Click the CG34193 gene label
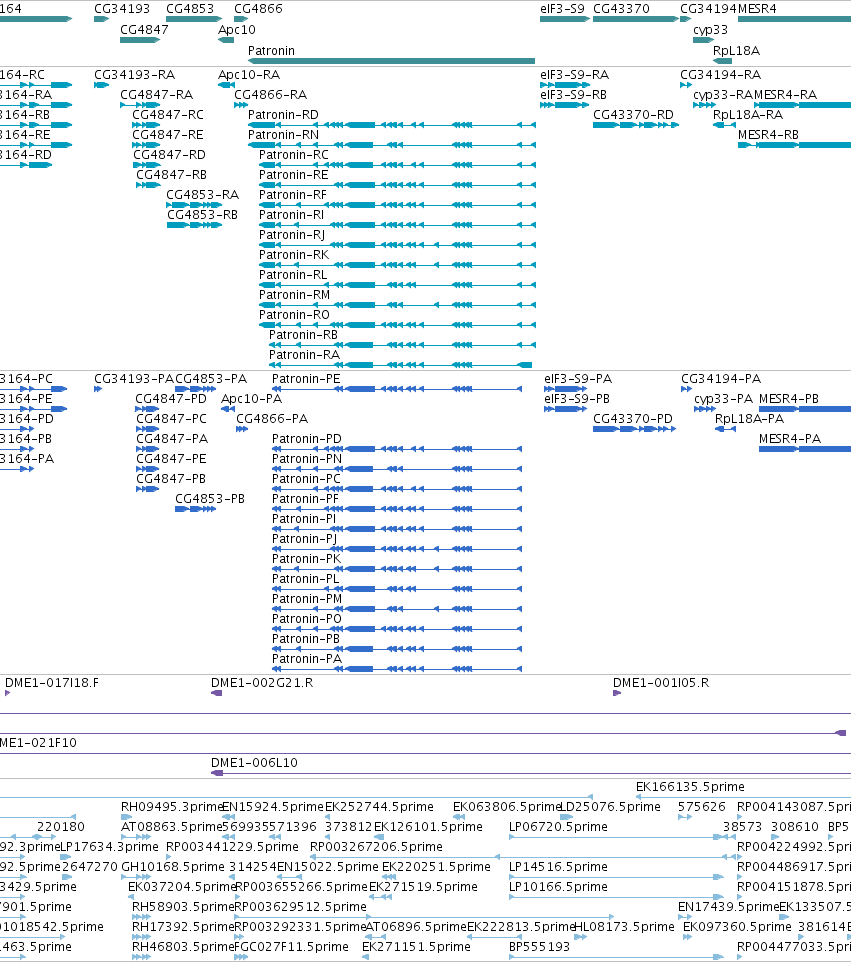The image size is (851, 962). [121, 9]
